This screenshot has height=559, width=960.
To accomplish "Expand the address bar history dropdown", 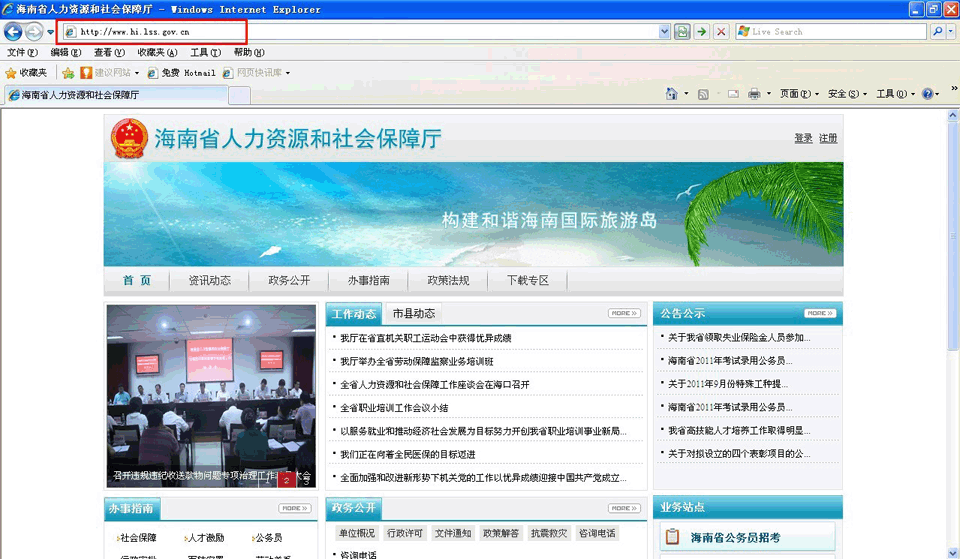I will click(x=664, y=32).
